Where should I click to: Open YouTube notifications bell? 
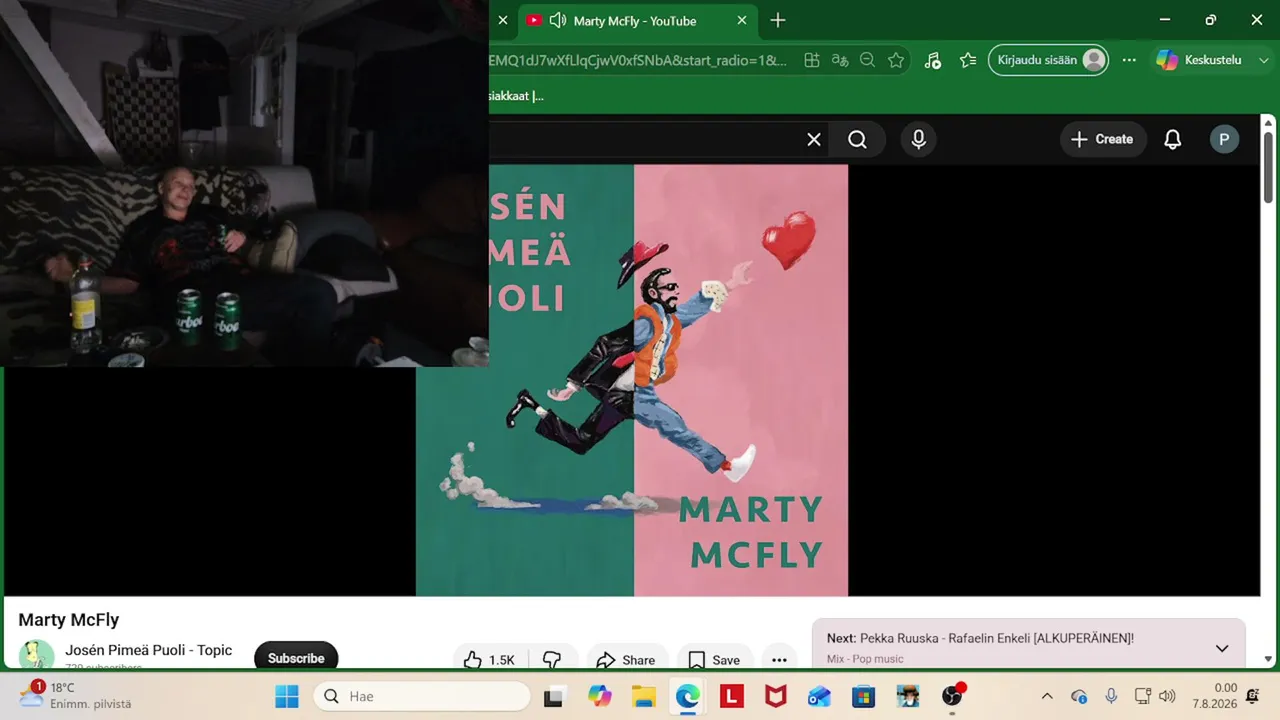click(1173, 140)
